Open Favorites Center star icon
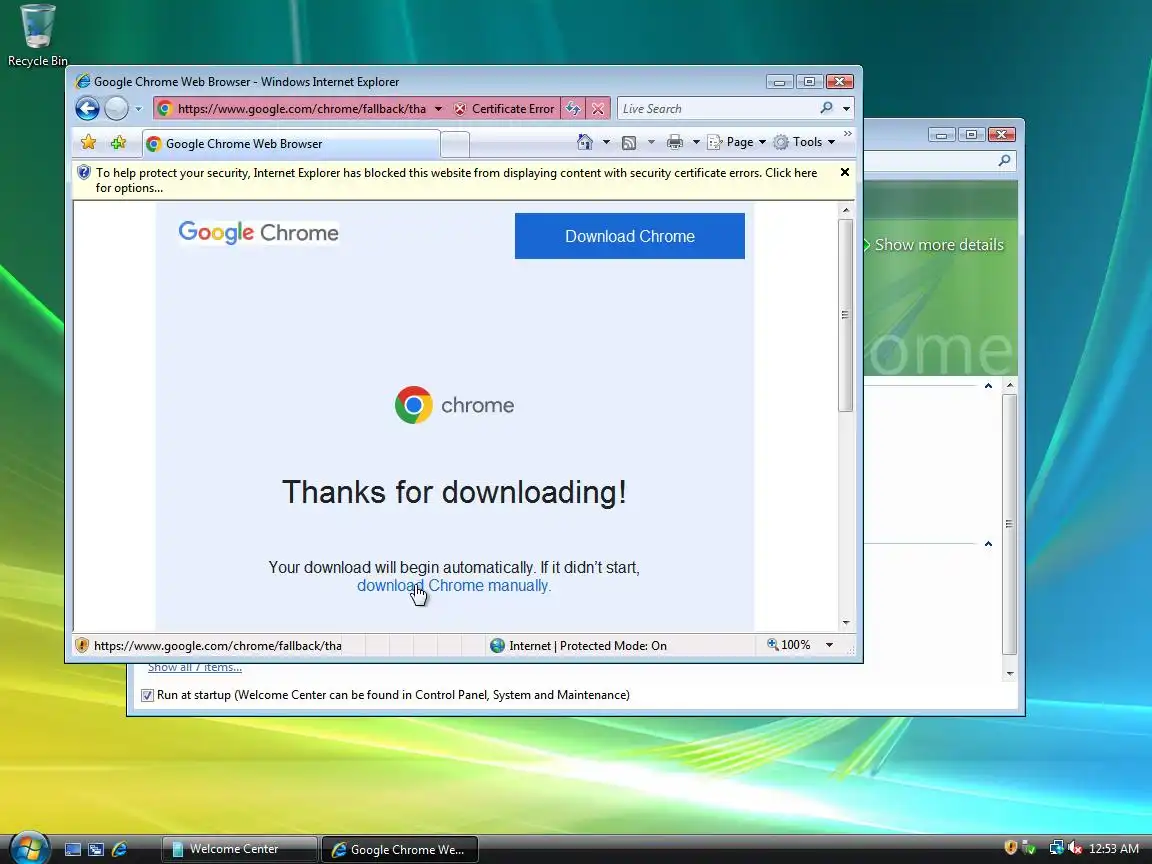Image resolution: width=1152 pixels, height=864 pixels. [89, 143]
